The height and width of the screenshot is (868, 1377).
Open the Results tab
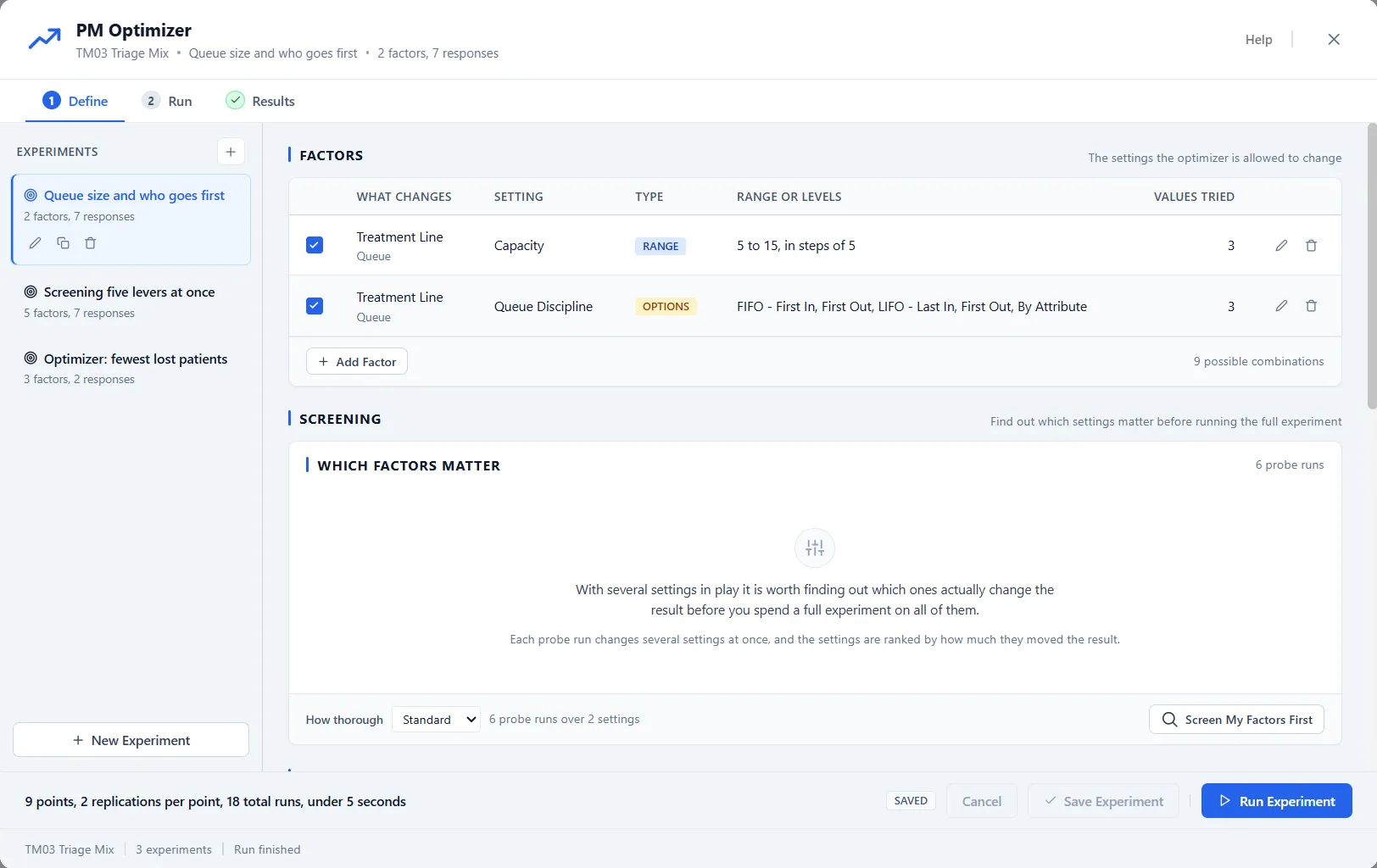click(x=260, y=101)
